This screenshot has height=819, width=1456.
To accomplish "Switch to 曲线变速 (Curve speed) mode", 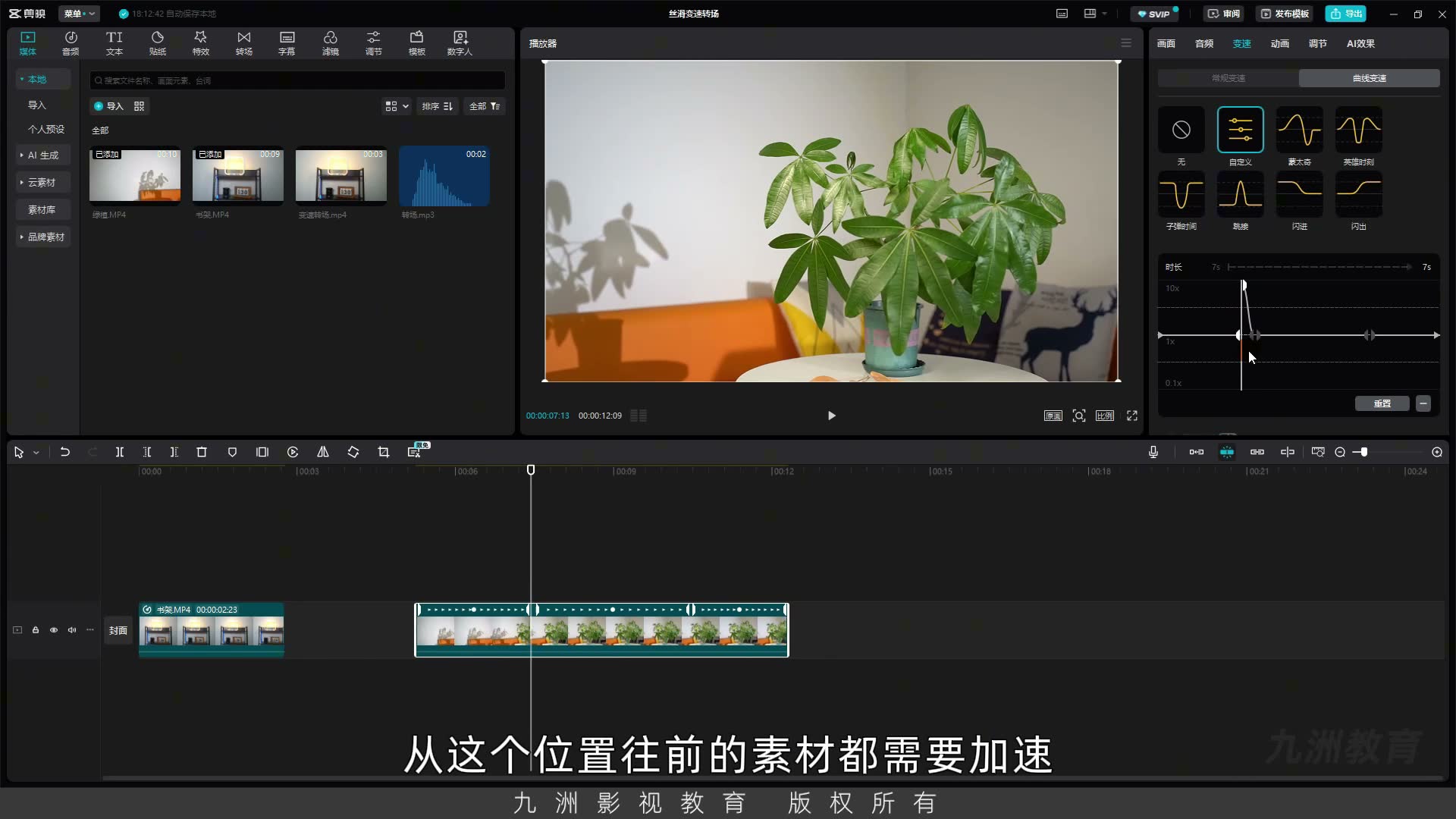I will coord(1370,78).
